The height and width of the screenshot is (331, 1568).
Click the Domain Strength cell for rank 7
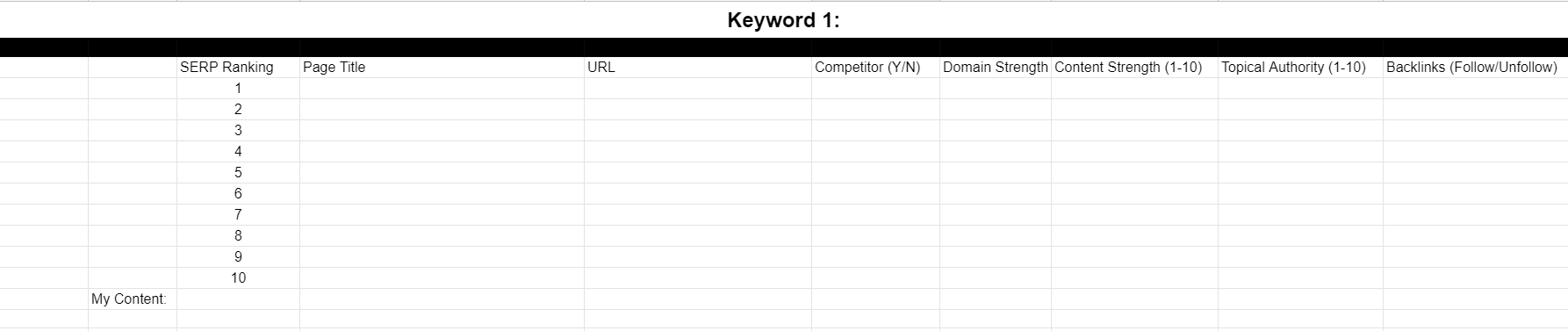pos(996,215)
